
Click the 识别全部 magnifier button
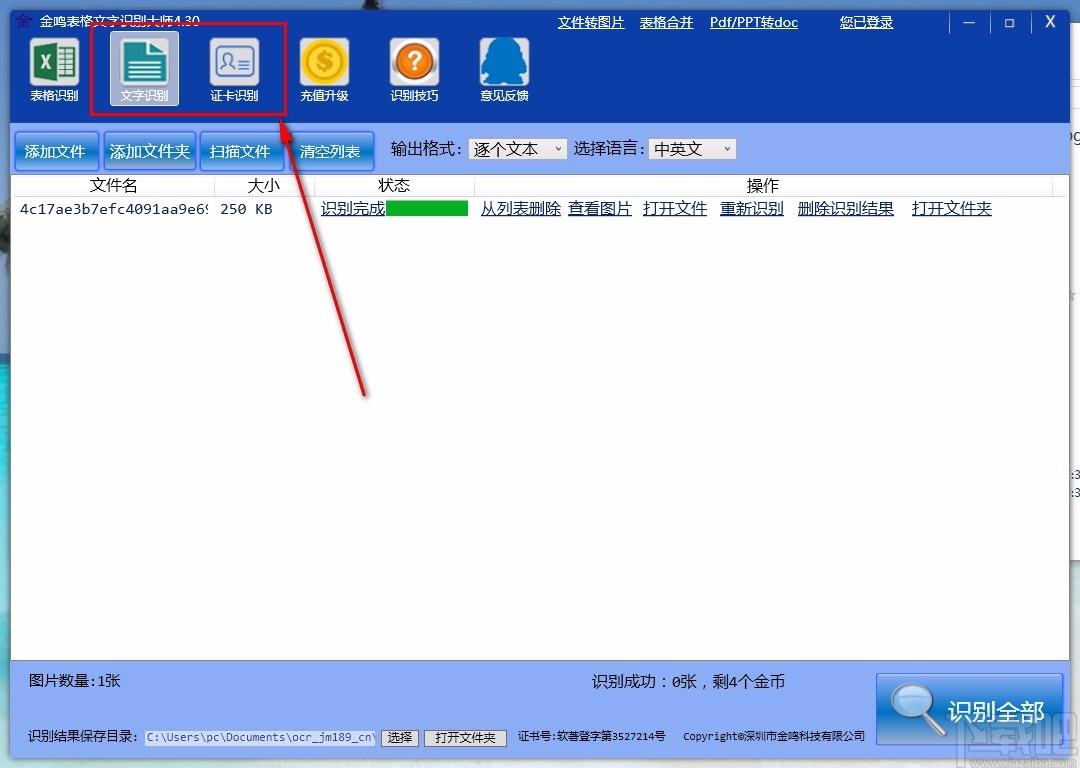click(x=970, y=709)
